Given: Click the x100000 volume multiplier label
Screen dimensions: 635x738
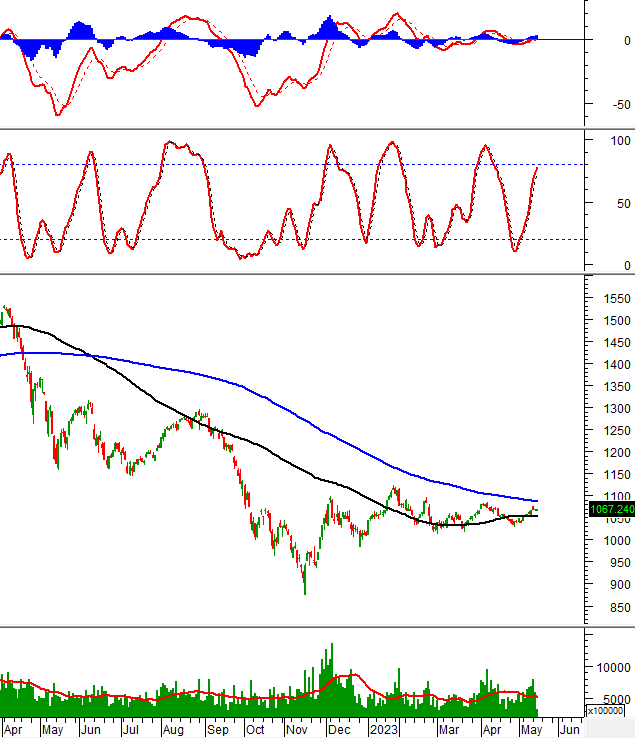Looking at the screenshot, I should click(605, 711).
